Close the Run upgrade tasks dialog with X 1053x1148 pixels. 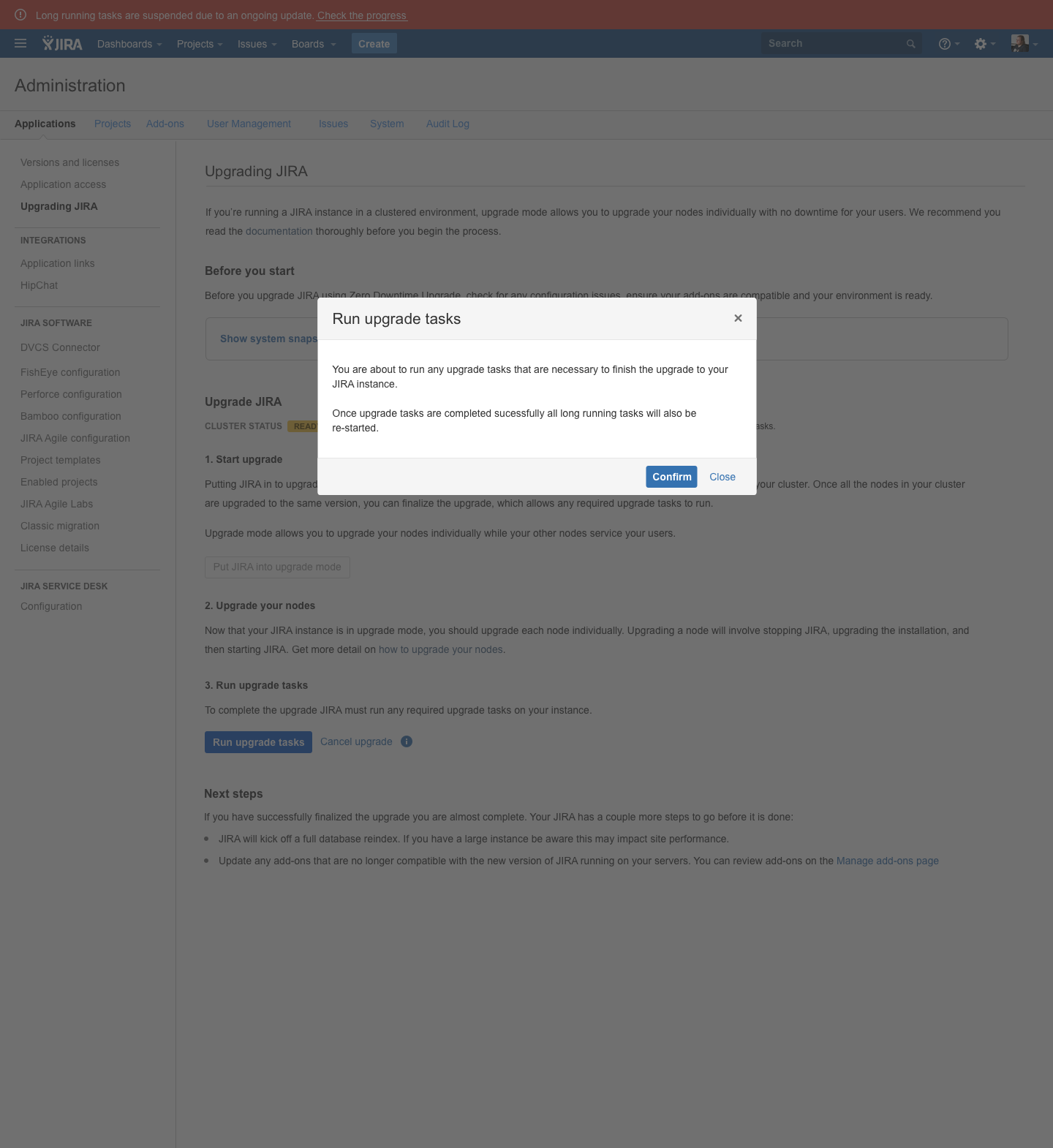pyautogui.click(x=738, y=318)
